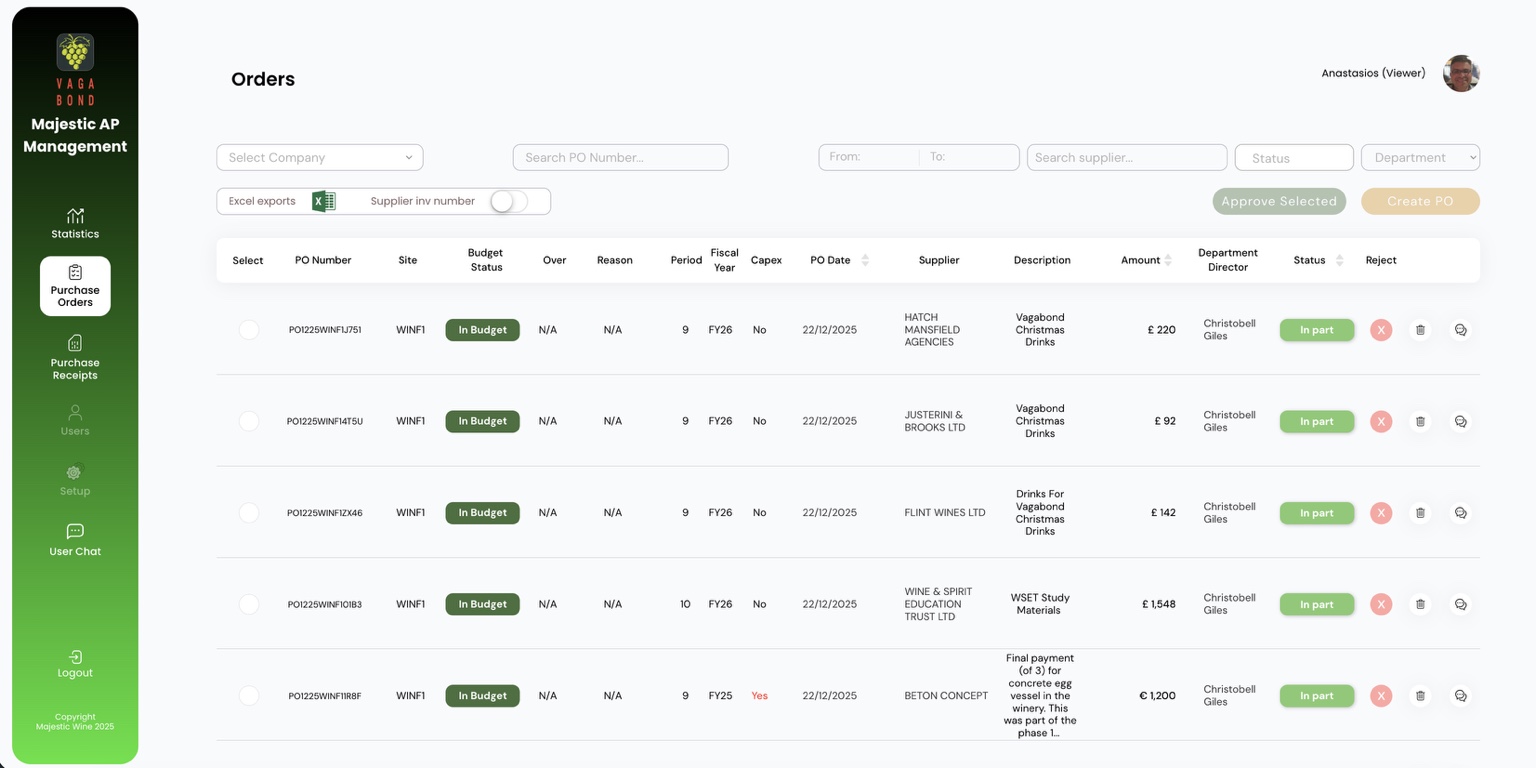The width and height of the screenshot is (1536, 768).
Task: Reject the HATCH MANSFIELD AGENCIES order
Action: point(1381,330)
